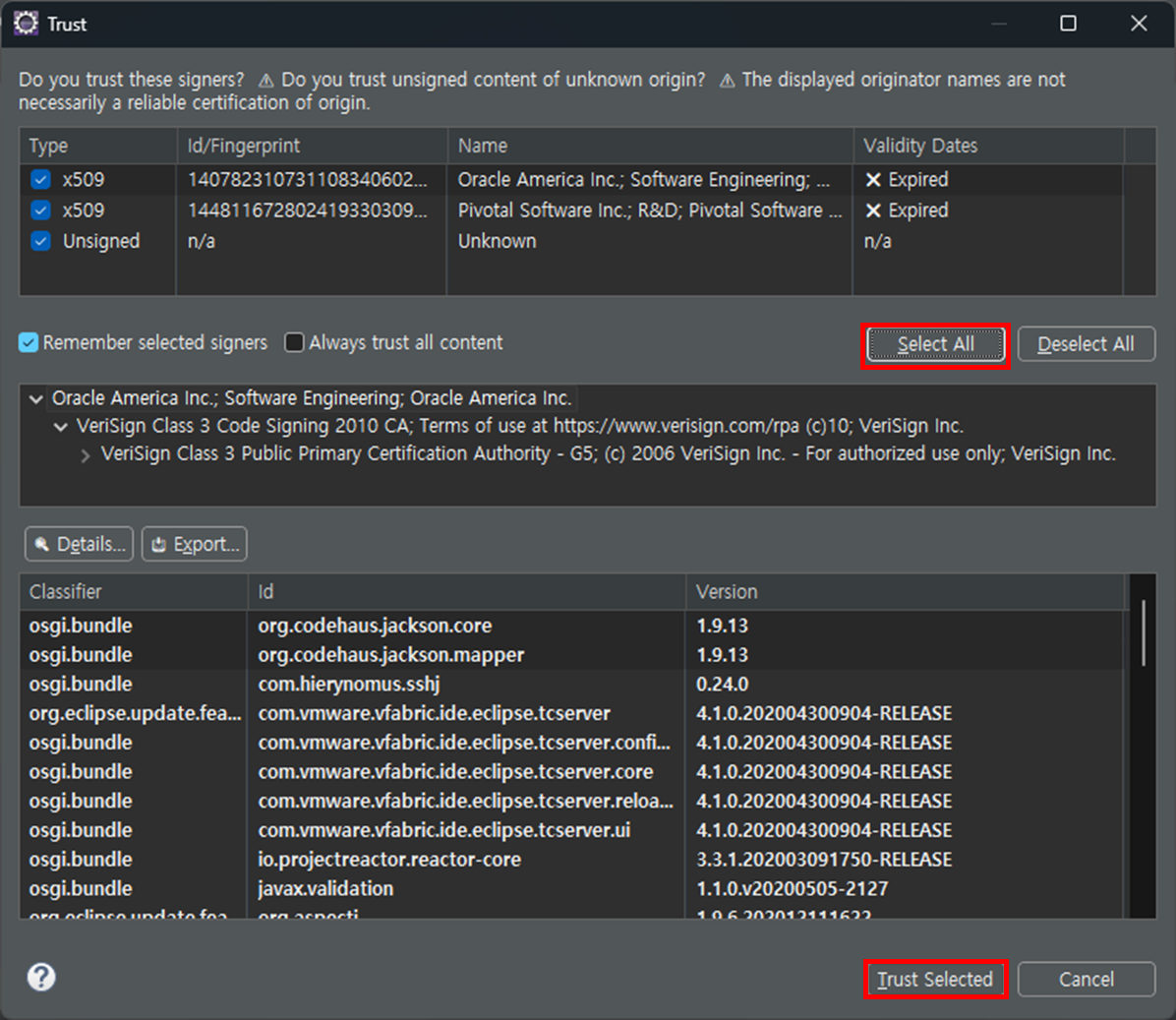The image size is (1176, 1020).
Task: Maximize the Trust dialog window
Action: [1068, 24]
